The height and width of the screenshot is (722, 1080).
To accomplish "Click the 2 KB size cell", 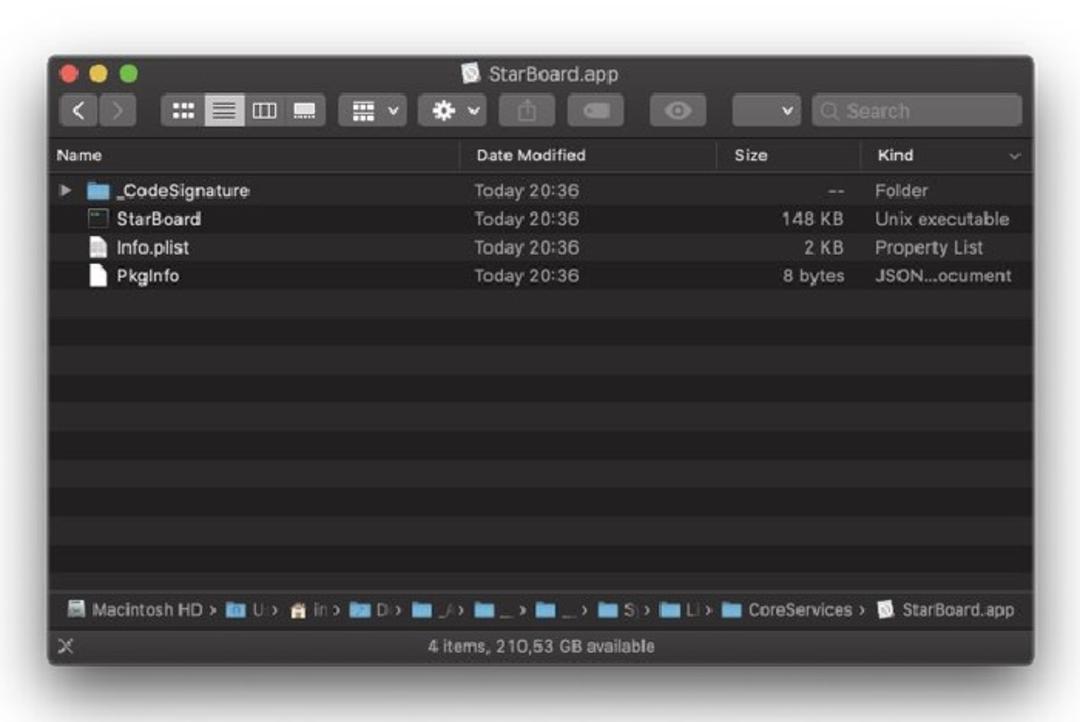I will coord(824,247).
